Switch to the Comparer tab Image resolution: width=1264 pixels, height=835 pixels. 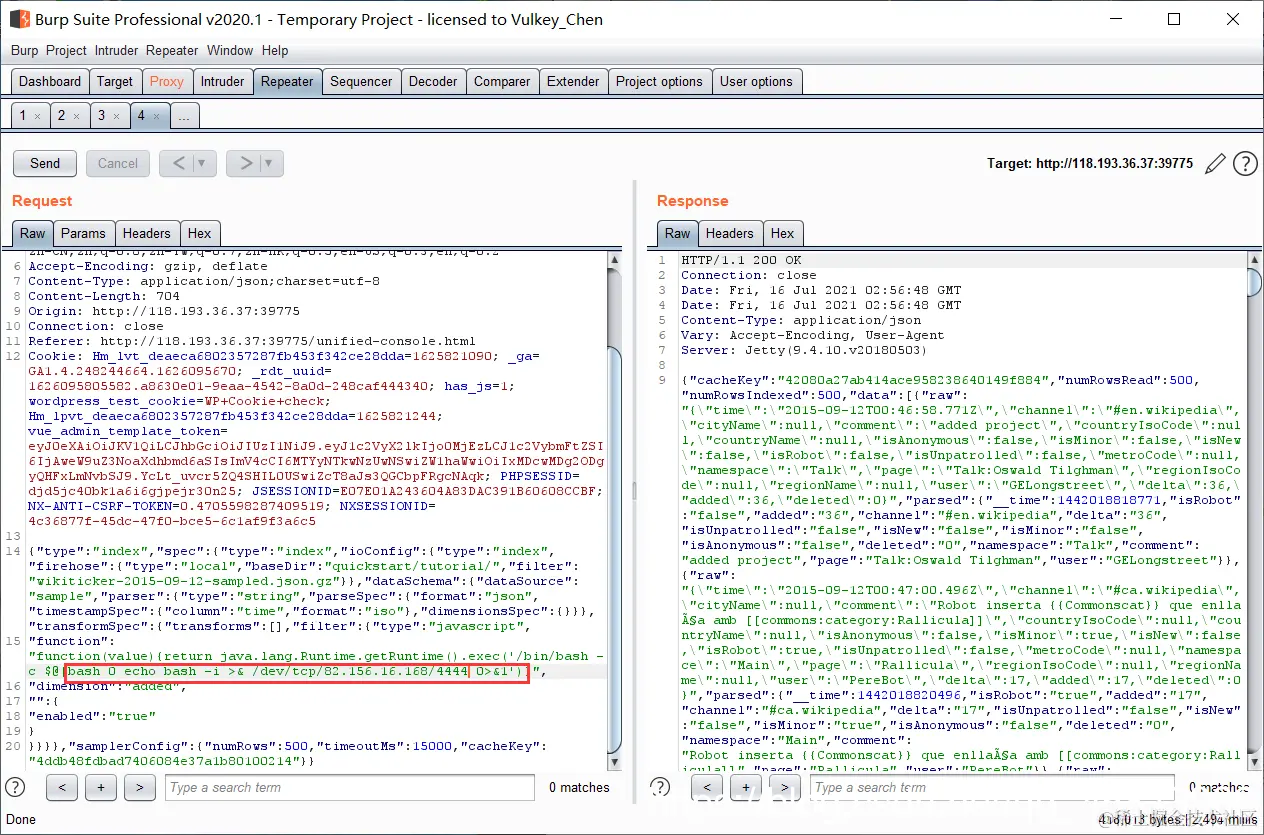click(502, 82)
